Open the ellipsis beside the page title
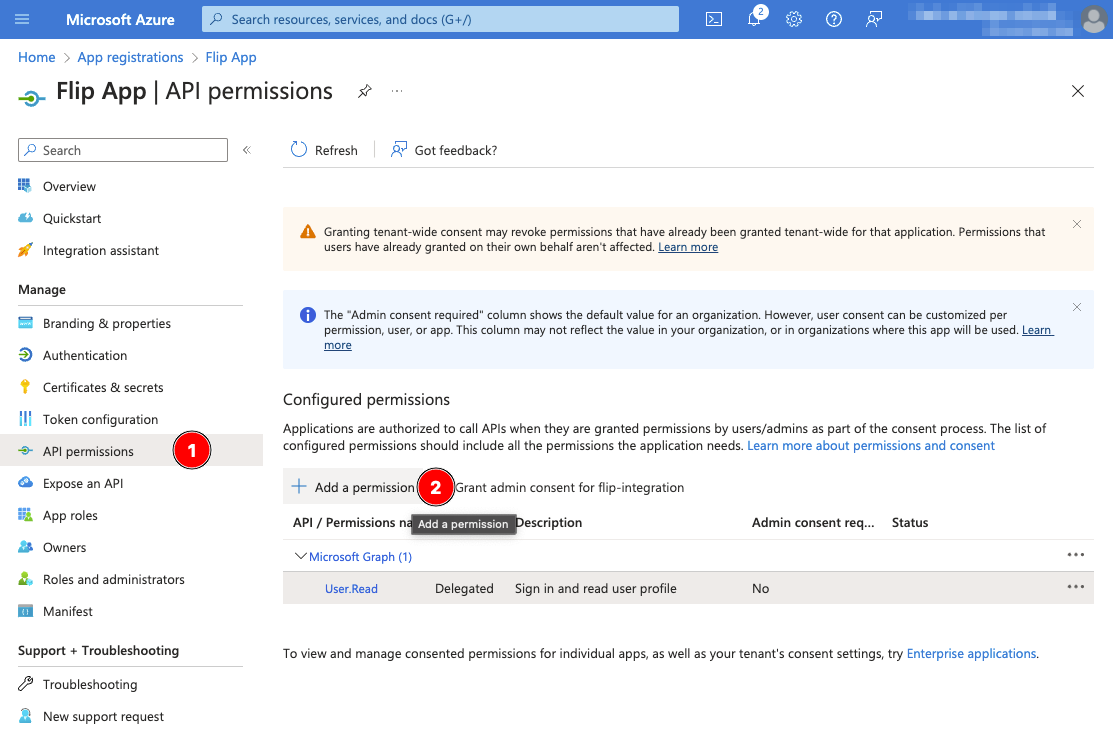 [397, 91]
